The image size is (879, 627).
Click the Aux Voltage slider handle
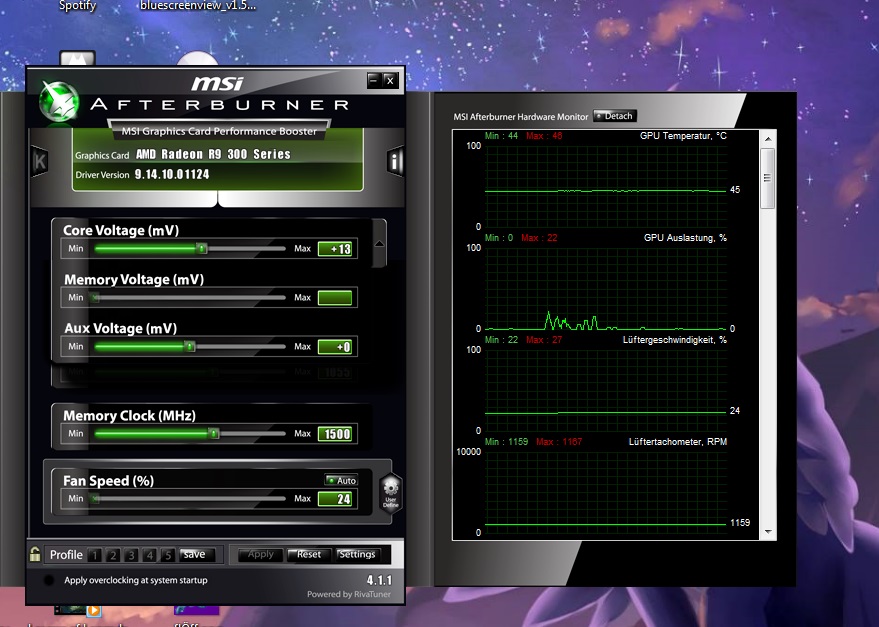(x=190, y=347)
